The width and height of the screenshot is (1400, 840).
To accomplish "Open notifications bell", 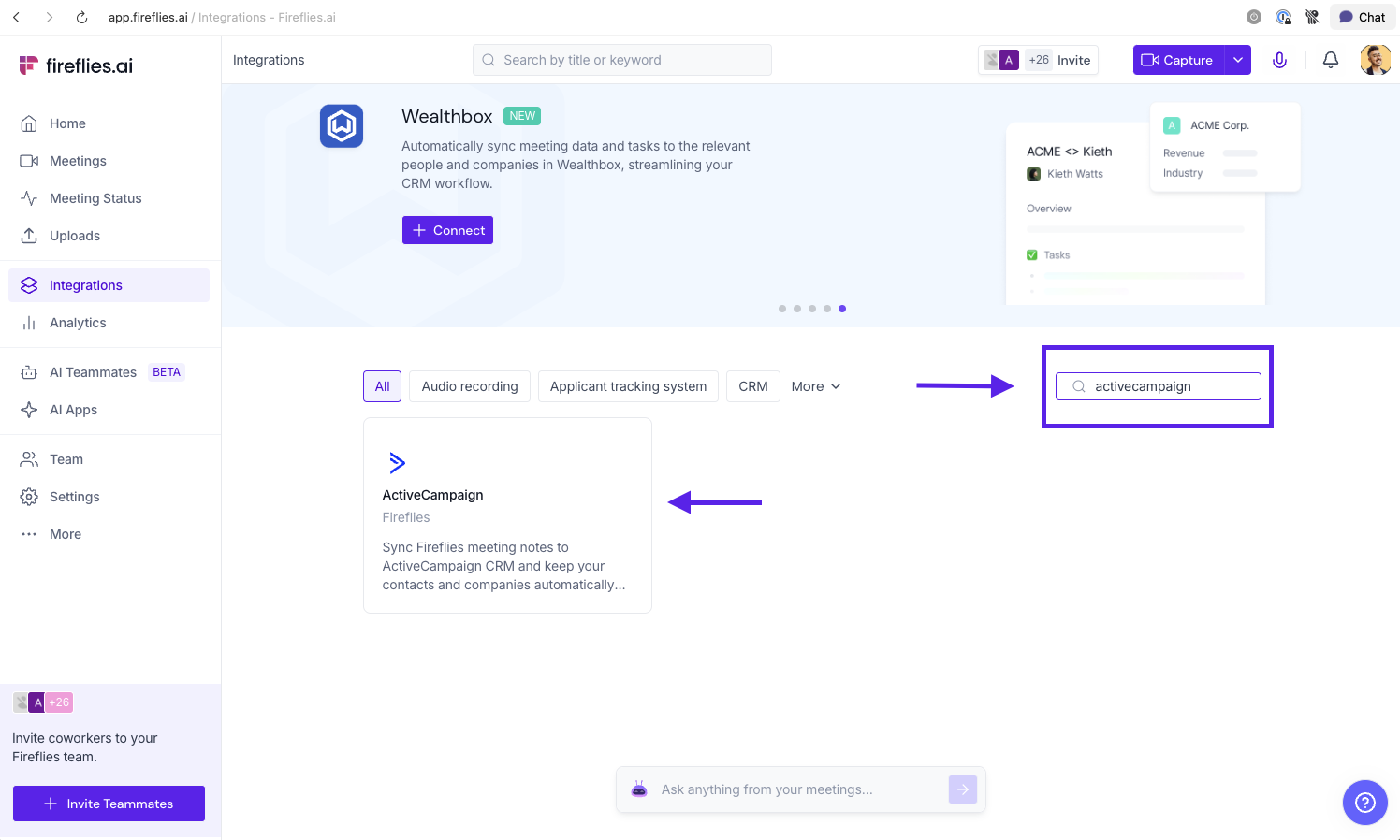I will pyautogui.click(x=1330, y=60).
